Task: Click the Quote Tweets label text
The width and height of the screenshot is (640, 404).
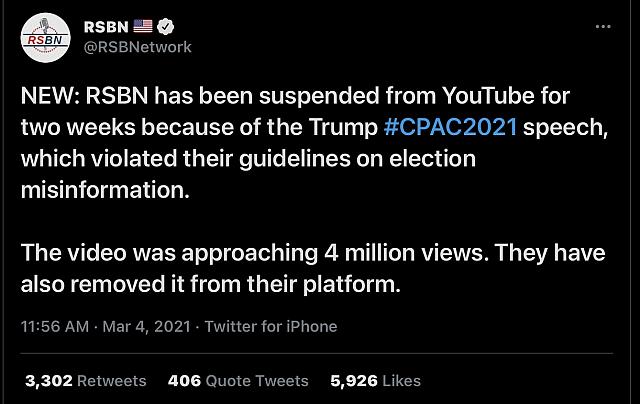Action: (258, 381)
